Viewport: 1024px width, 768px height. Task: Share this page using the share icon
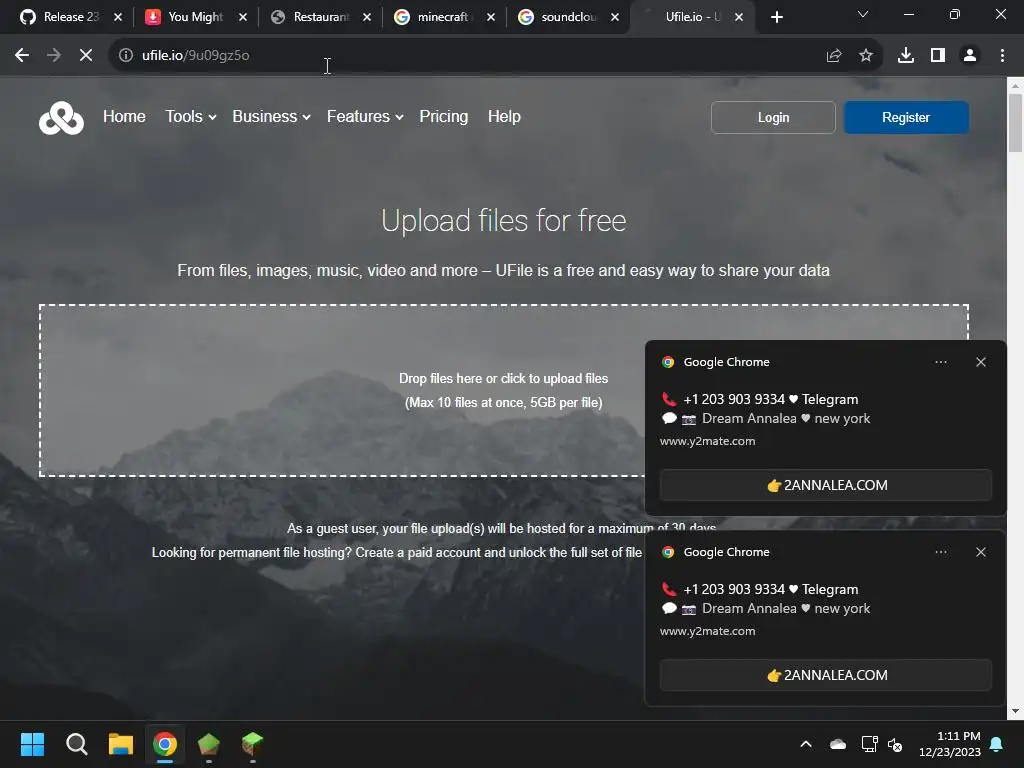pos(834,56)
